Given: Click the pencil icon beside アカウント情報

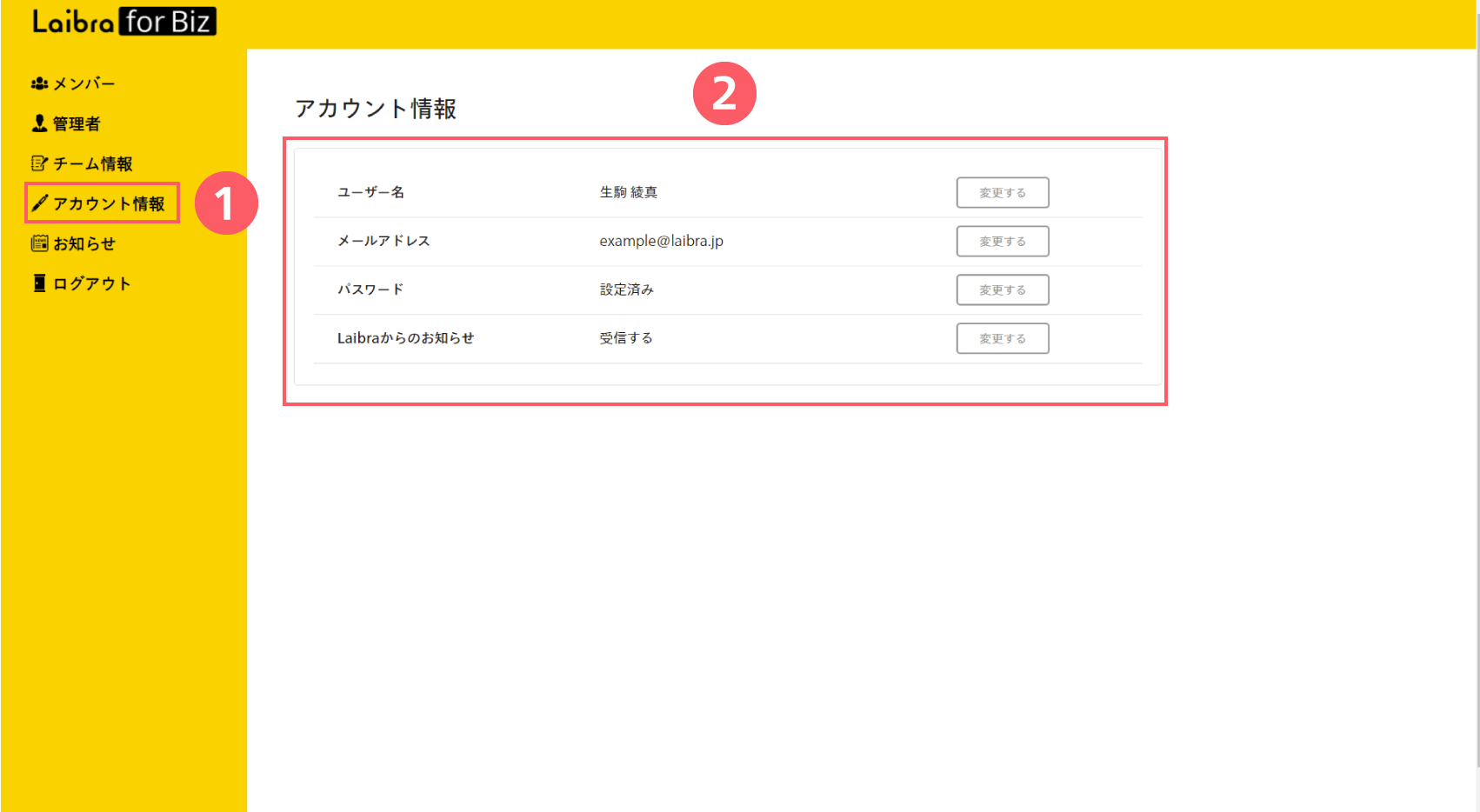Looking at the screenshot, I should 39,203.
